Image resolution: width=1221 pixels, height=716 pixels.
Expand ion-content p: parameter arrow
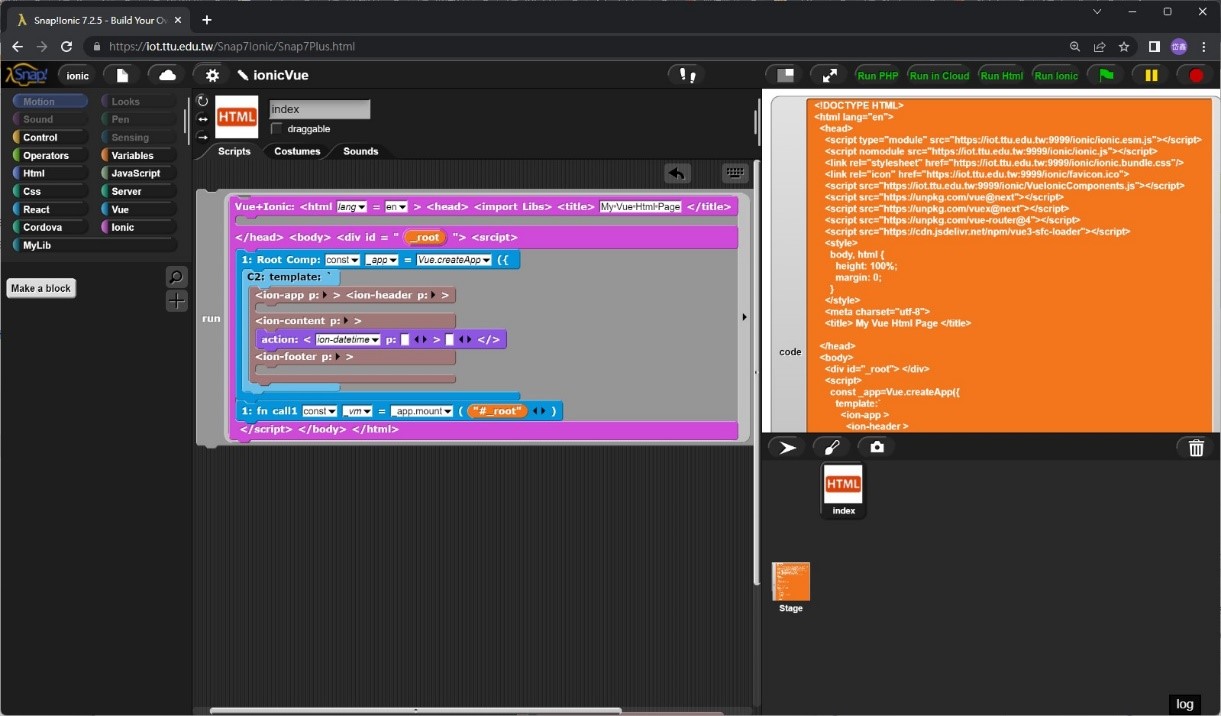[x=346, y=321]
